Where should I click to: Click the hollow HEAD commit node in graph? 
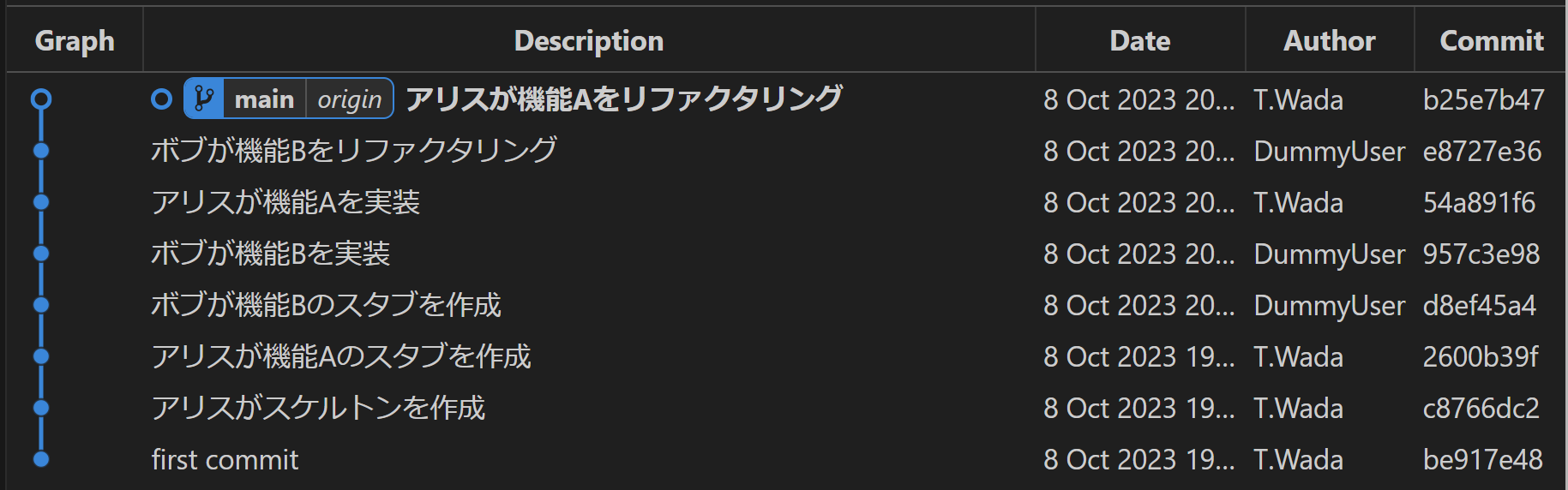tap(41, 99)
